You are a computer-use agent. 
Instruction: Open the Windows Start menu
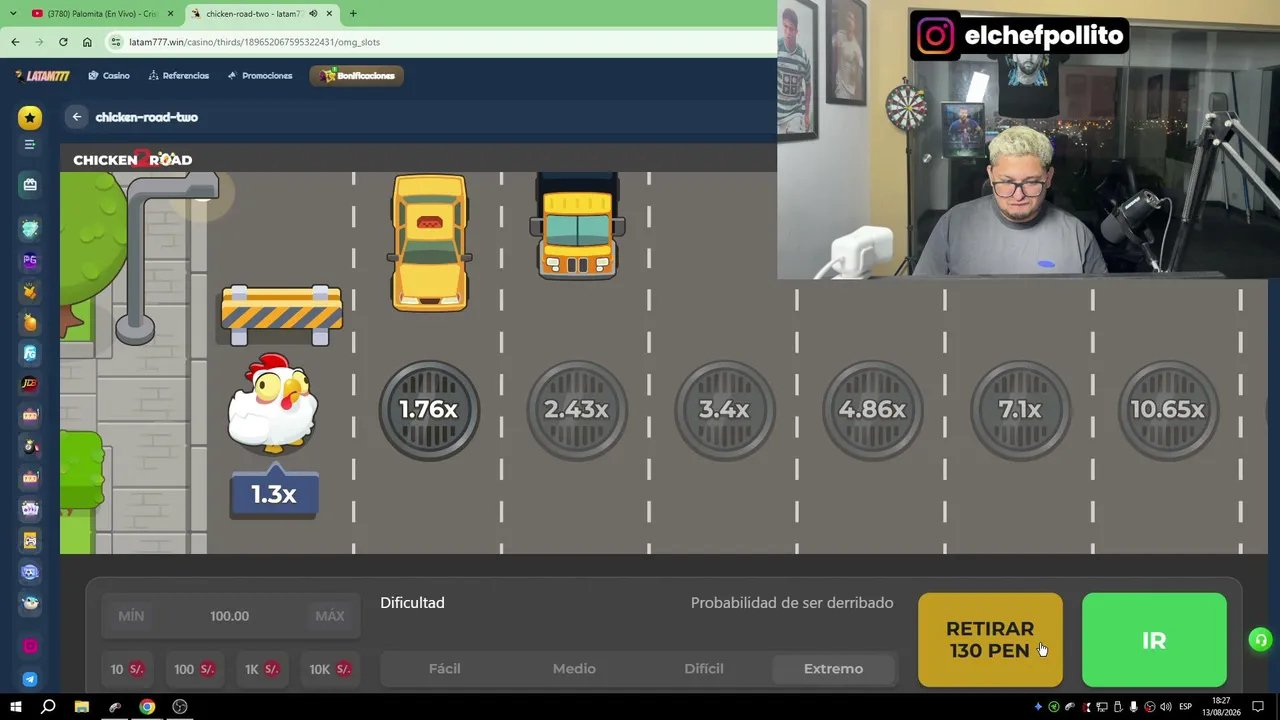pos(15,707)
